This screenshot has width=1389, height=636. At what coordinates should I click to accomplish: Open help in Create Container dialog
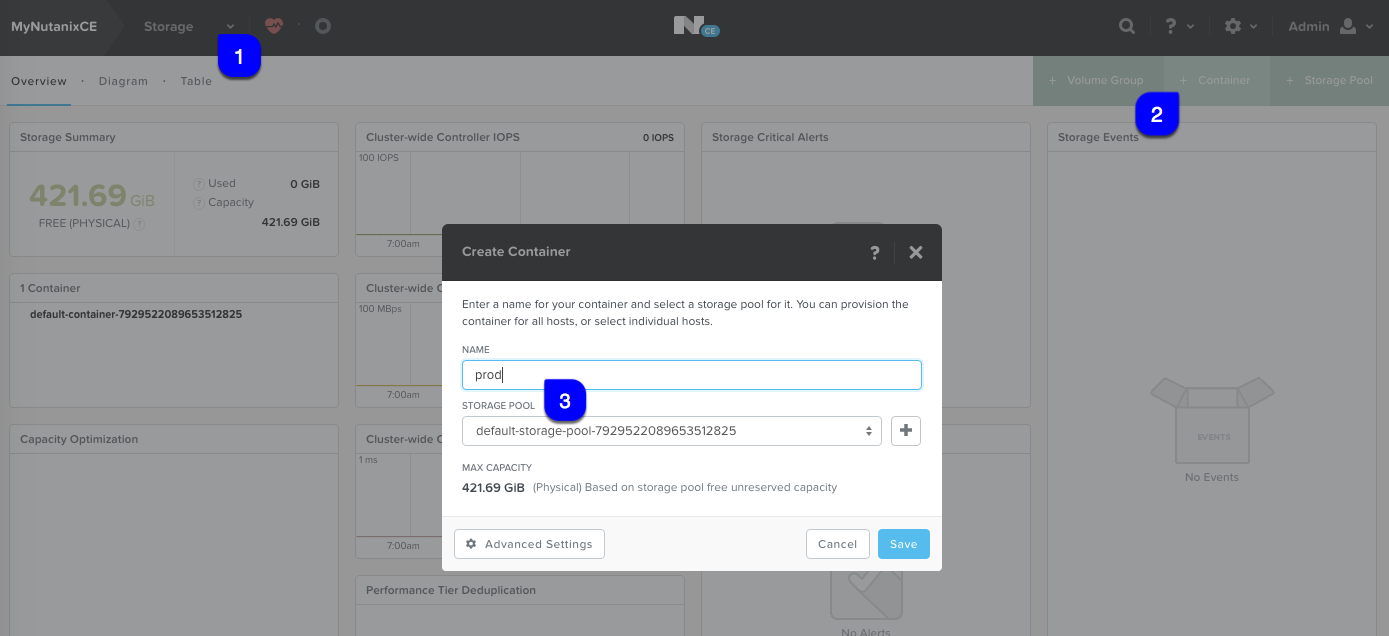coord(874,252)
